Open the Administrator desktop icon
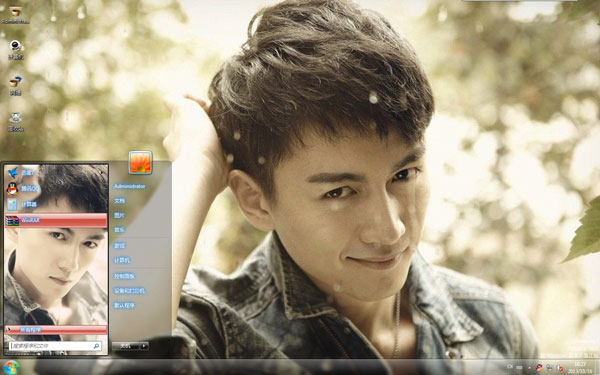The width and height of the screenshot is (600, 375). point(15,14)
